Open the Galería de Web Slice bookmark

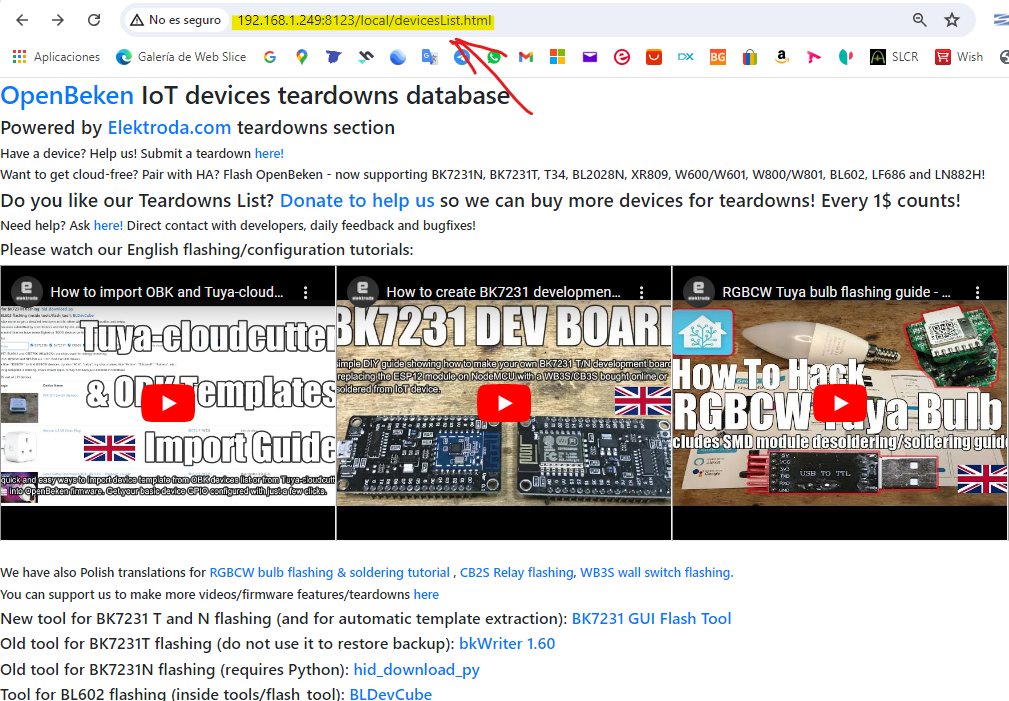pos(181,57)
